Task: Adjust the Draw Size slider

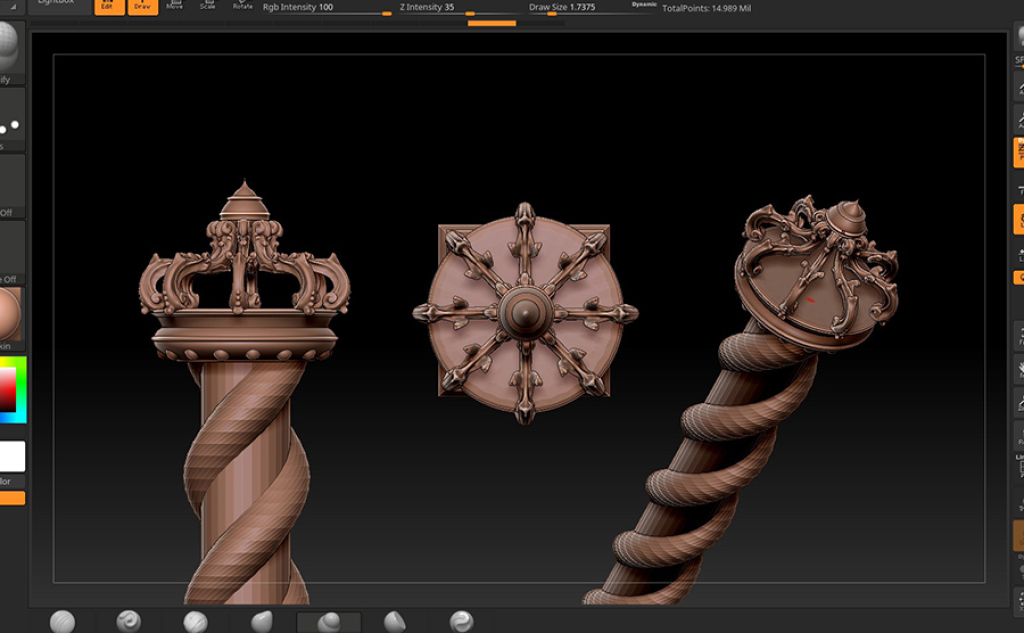Action: (575, 8)
